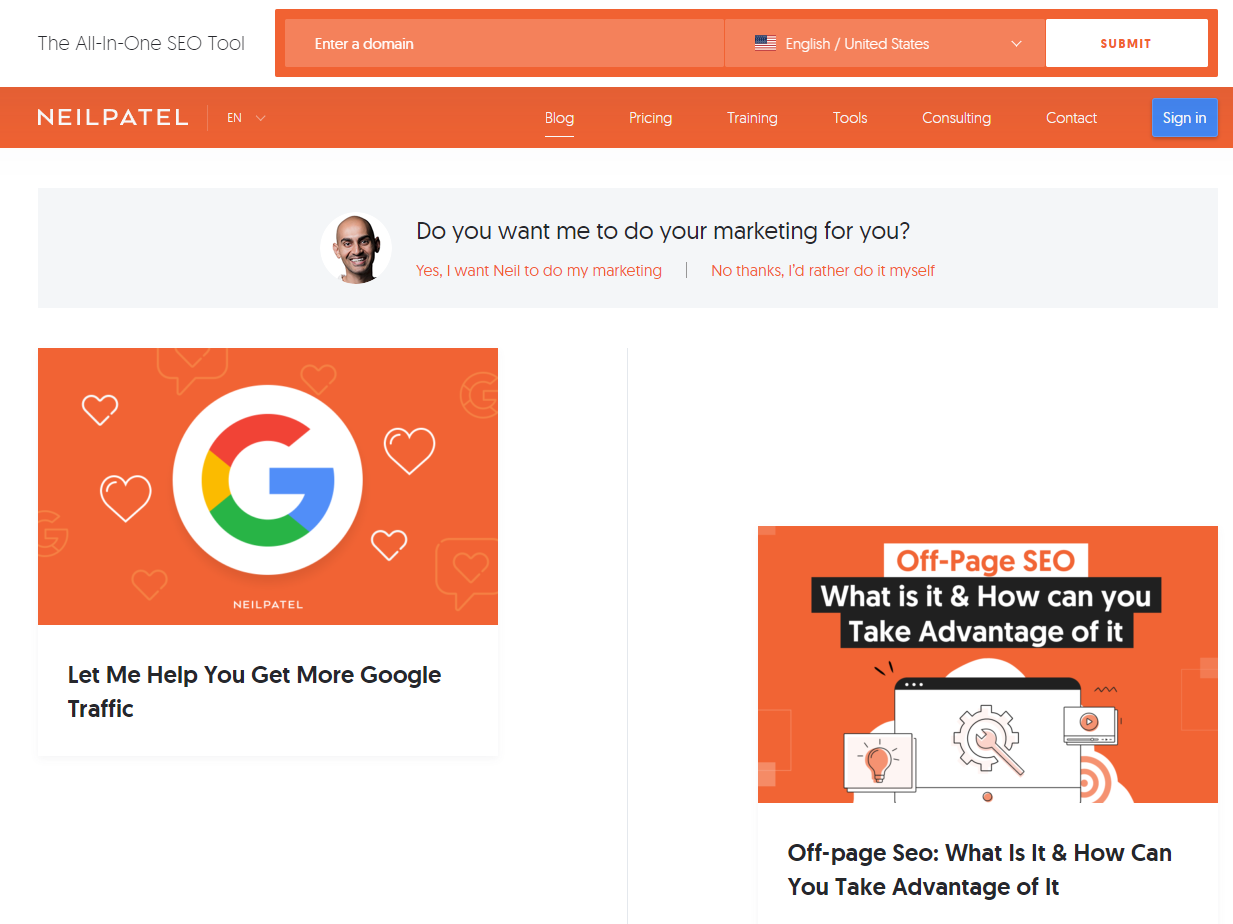Open the EN site language dropdown
1233x924 pixels.
246,118
